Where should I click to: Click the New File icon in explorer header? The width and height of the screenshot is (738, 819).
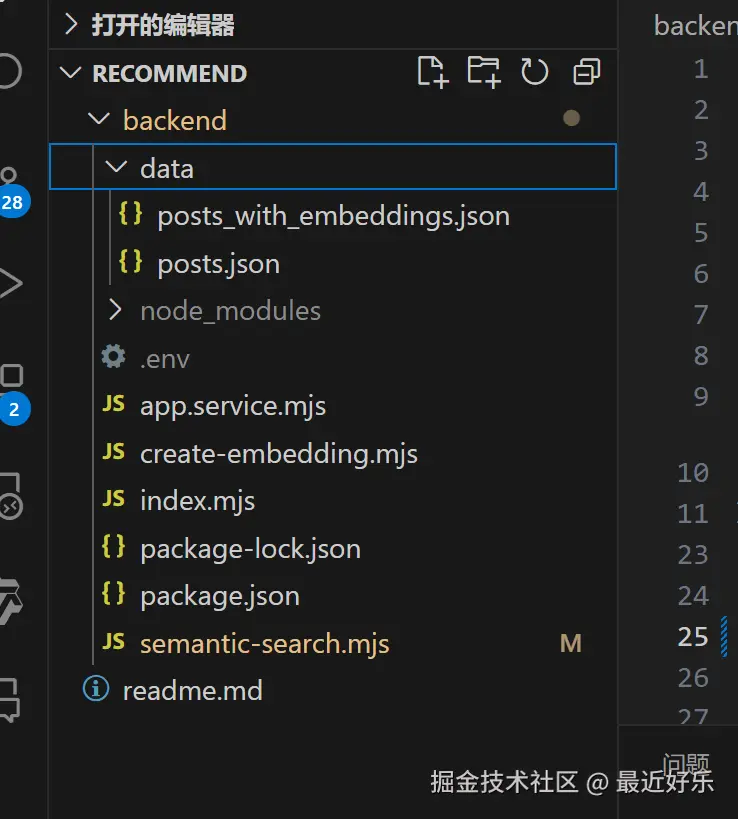click(x=432, y=72)
